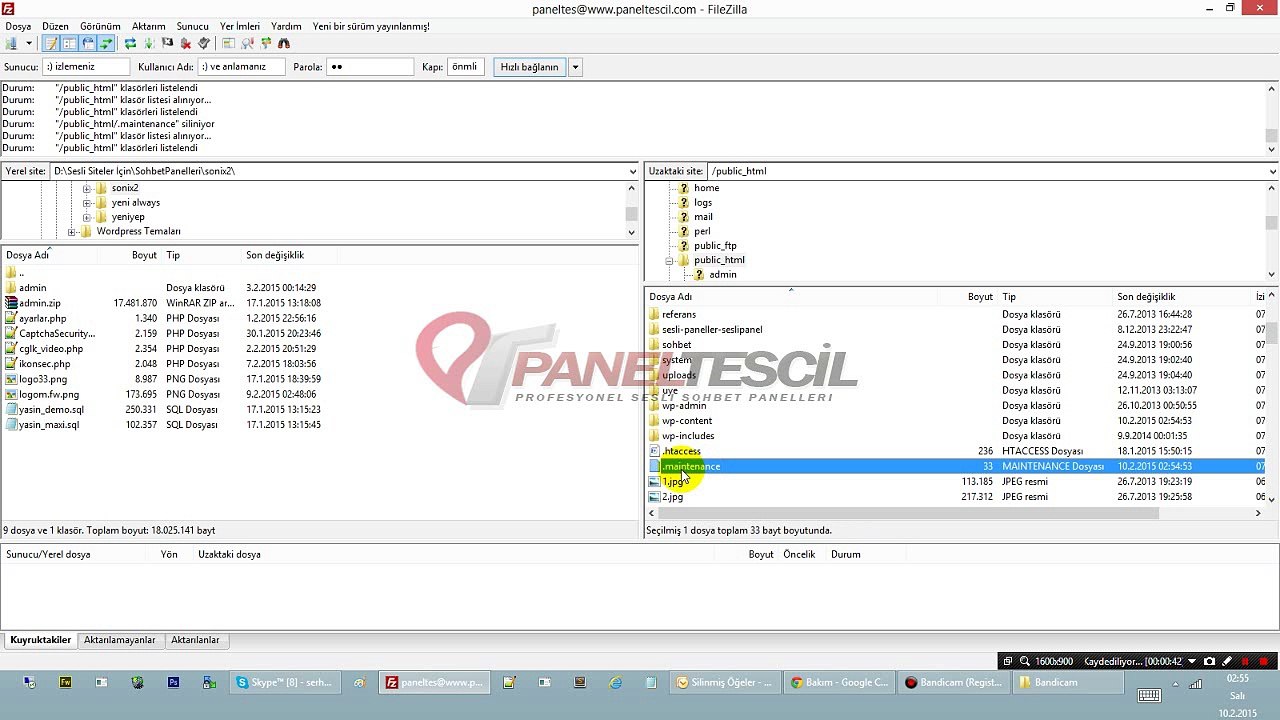The width and height of the screenshot is (1280, 720).
Task: Open the Yerel site path dropdown
Action: 632,171
